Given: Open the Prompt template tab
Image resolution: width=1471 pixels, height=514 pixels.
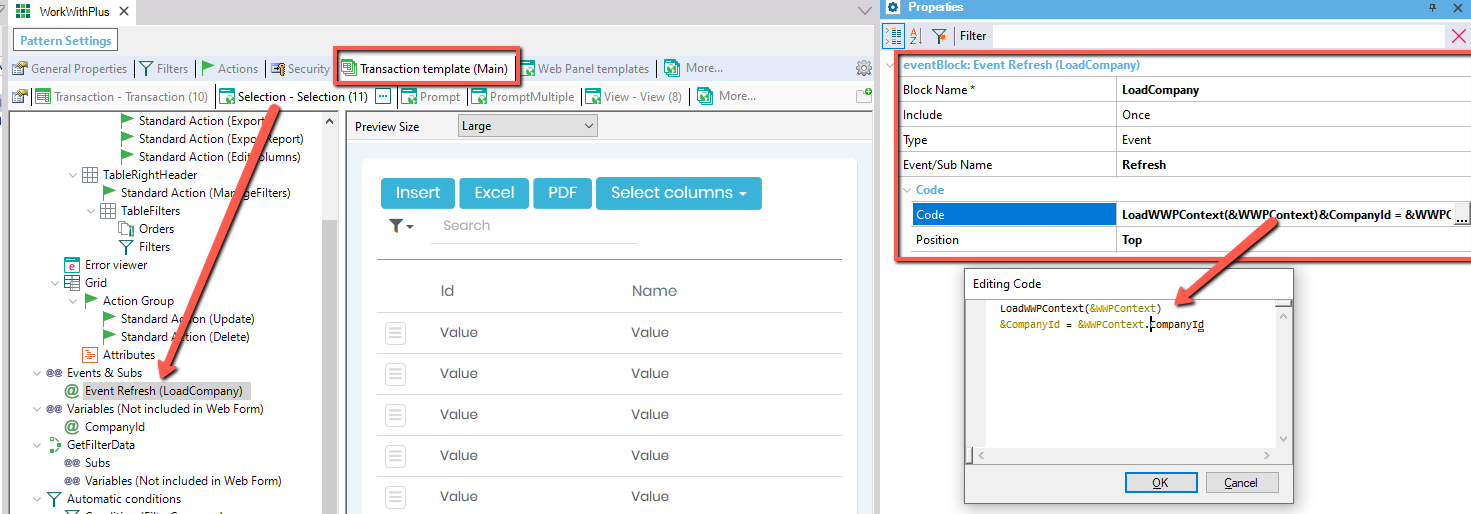Looking at the screenshot, I should pos(430,97).
